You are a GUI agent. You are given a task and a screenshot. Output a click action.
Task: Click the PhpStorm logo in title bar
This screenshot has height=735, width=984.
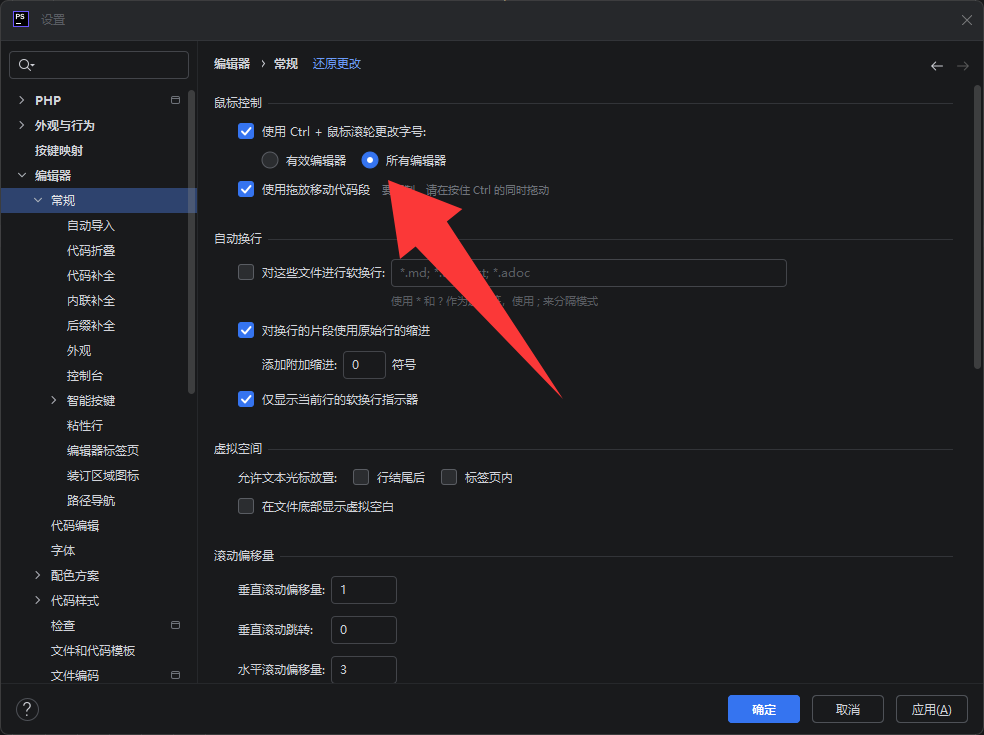(x=20, y=19)
